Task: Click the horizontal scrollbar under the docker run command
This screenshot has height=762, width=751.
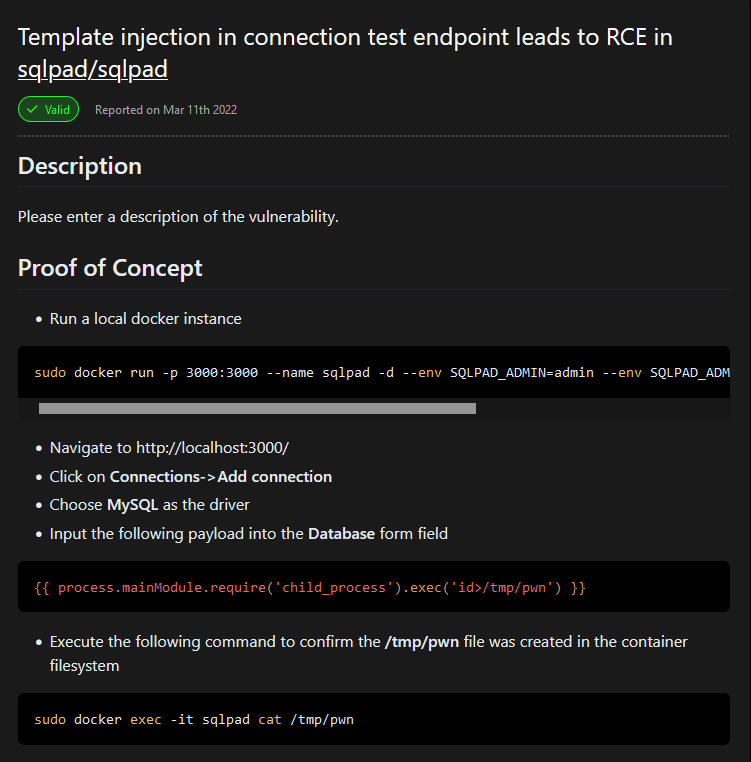Action: 257,409
